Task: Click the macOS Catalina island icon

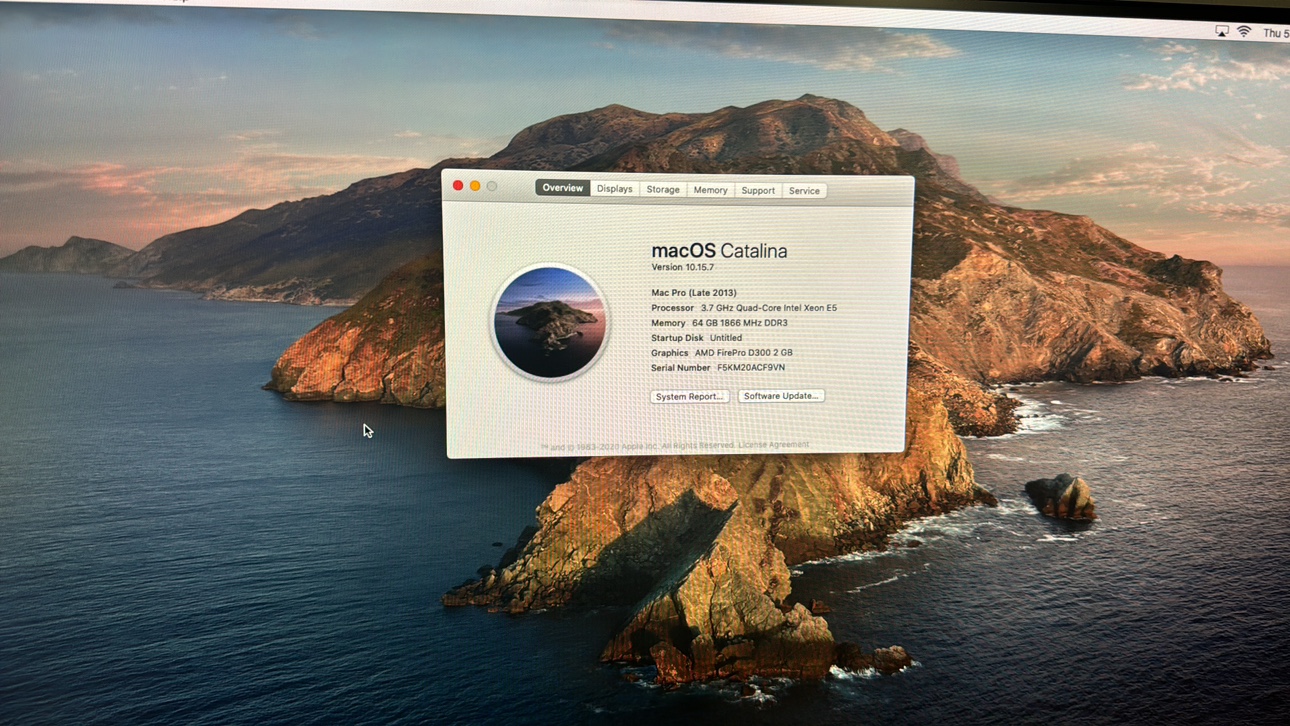Action: 549,323
